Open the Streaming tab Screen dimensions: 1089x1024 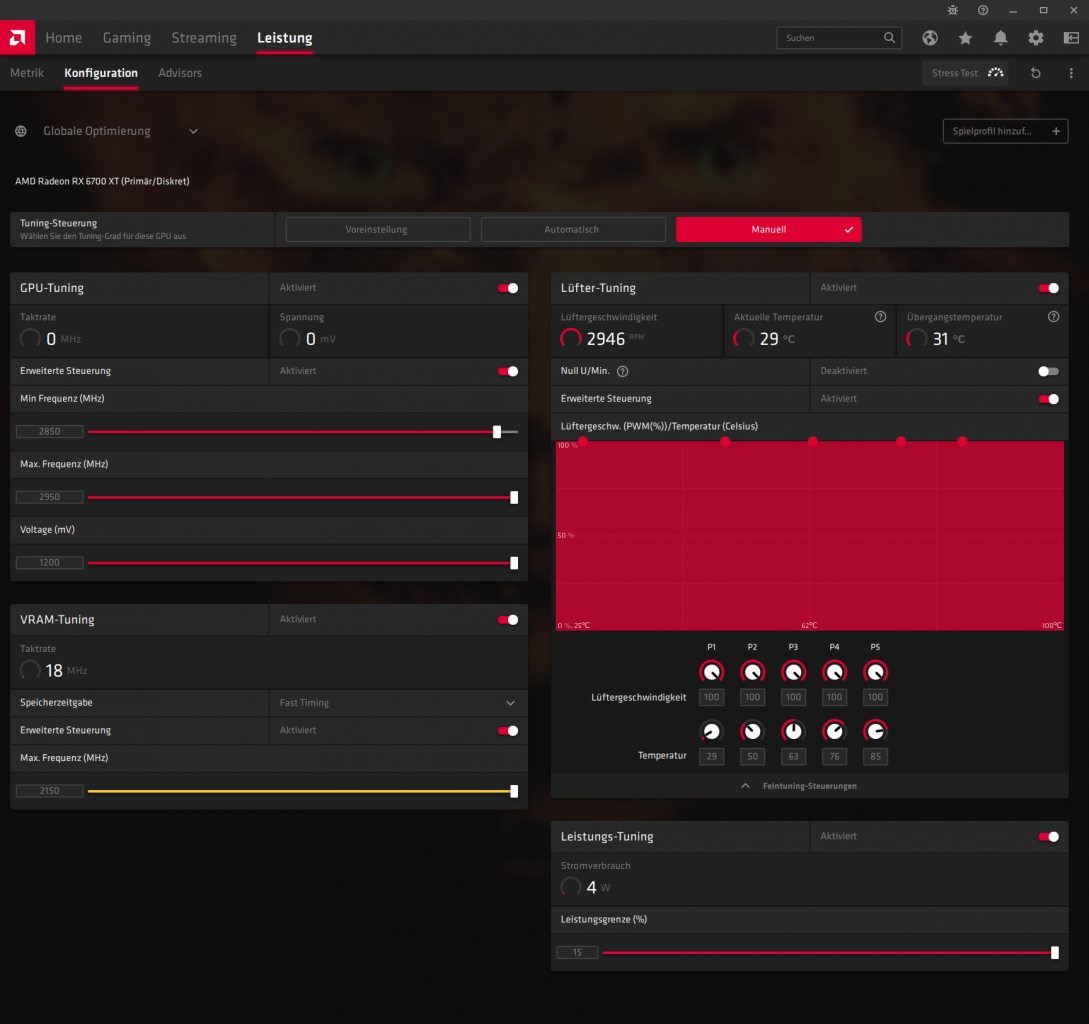[x=203, y=38]
